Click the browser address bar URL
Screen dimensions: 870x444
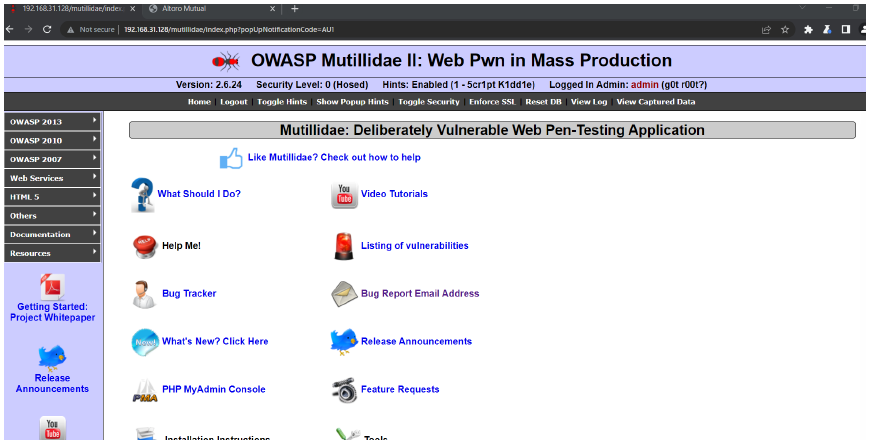229,29
